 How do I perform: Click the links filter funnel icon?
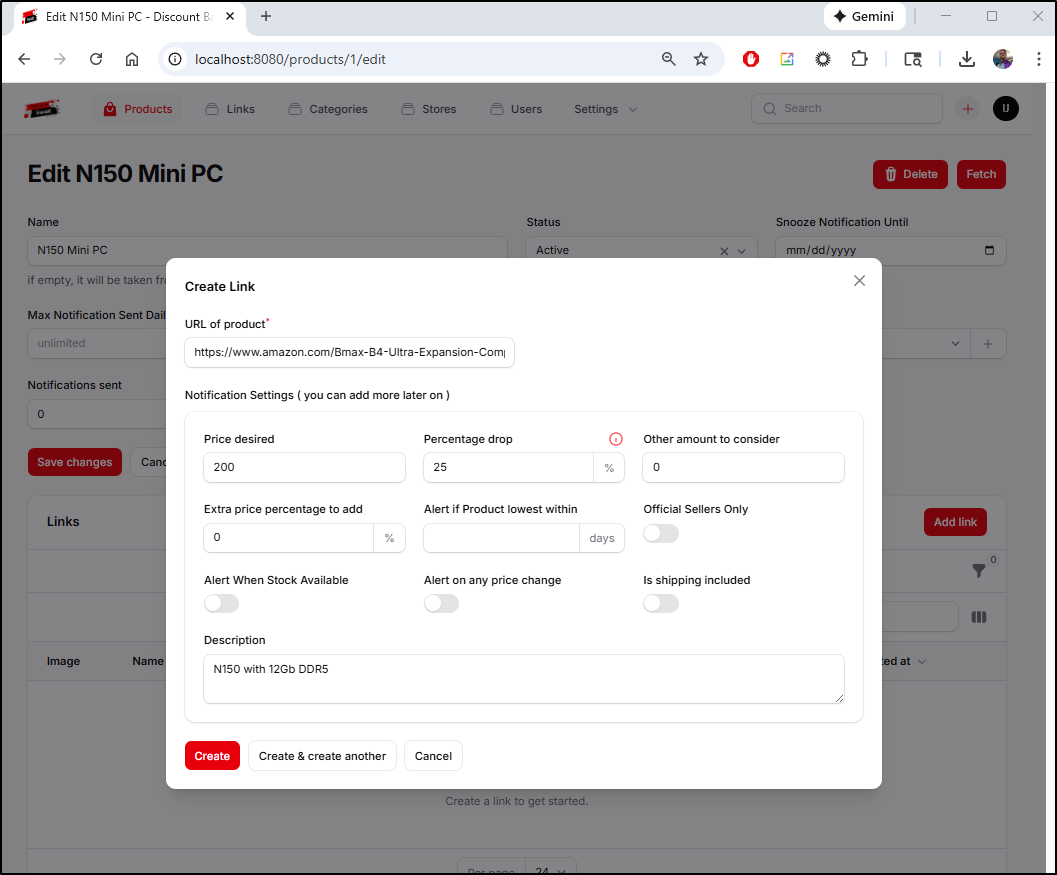pos(979,570)
